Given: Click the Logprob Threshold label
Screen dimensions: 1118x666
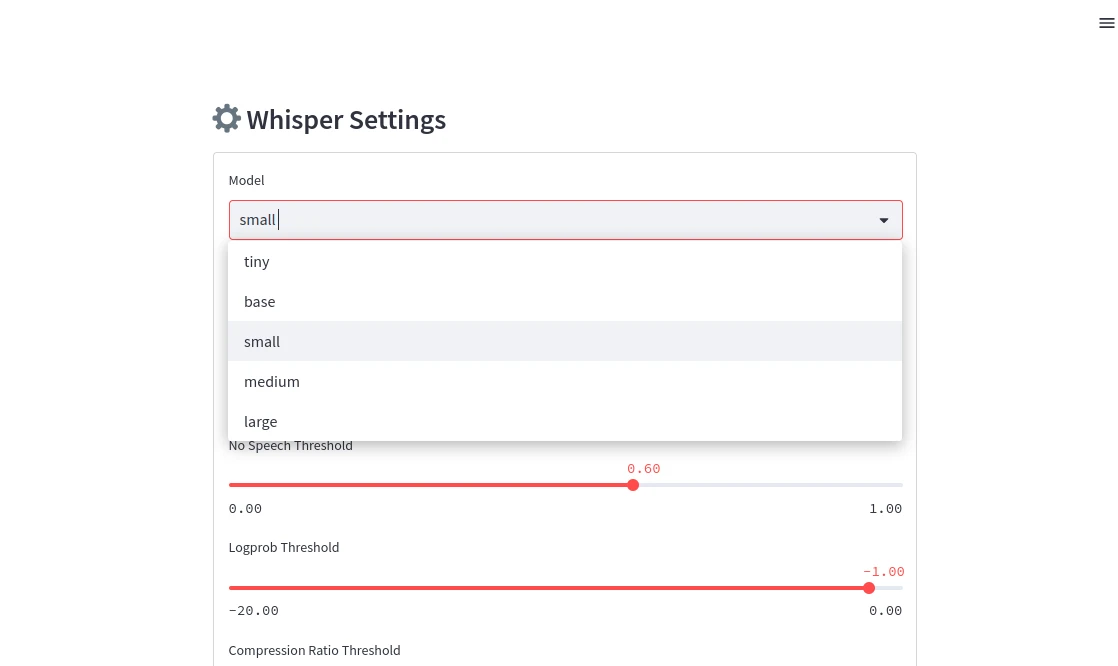Looking at the screenshot, I should coord(284,548).
